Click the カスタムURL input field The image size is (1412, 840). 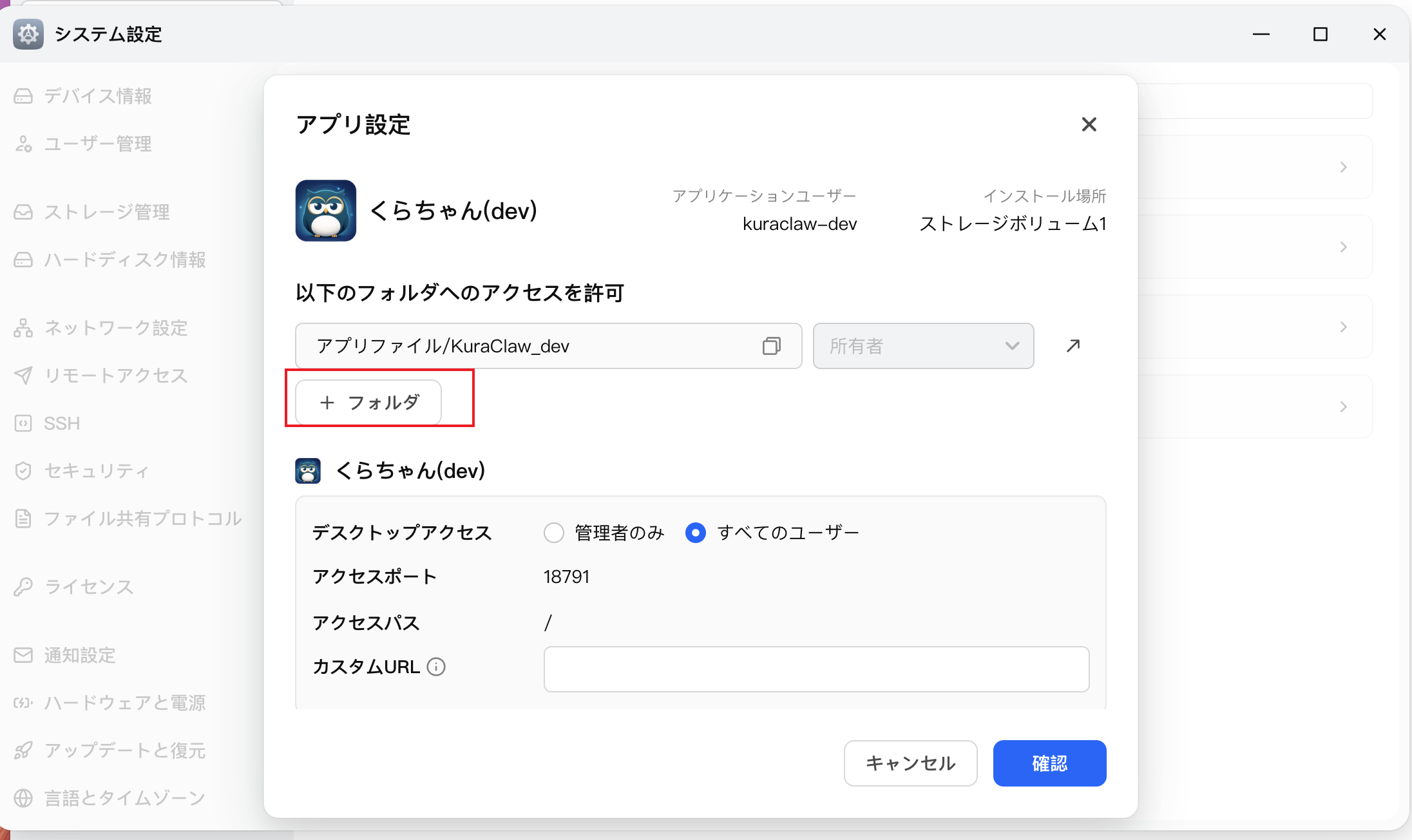point(817,669)
